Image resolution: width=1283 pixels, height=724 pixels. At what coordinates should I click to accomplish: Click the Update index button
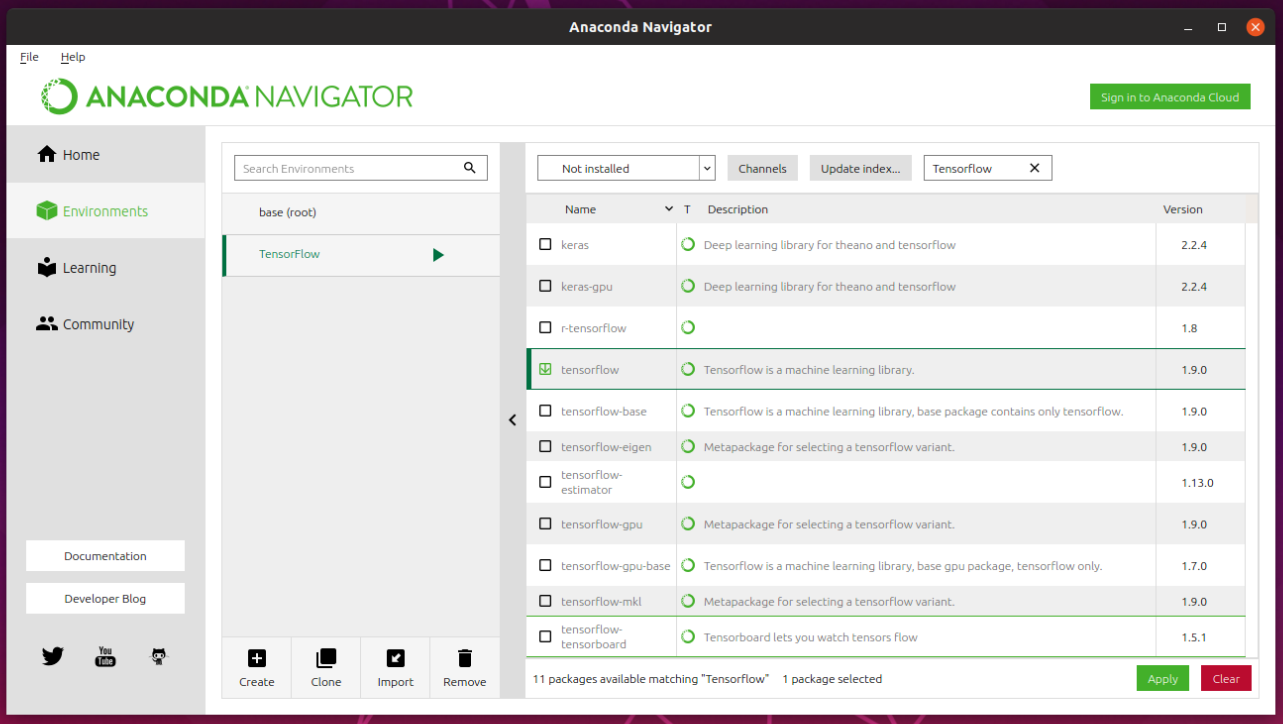(x=860, y=168)
